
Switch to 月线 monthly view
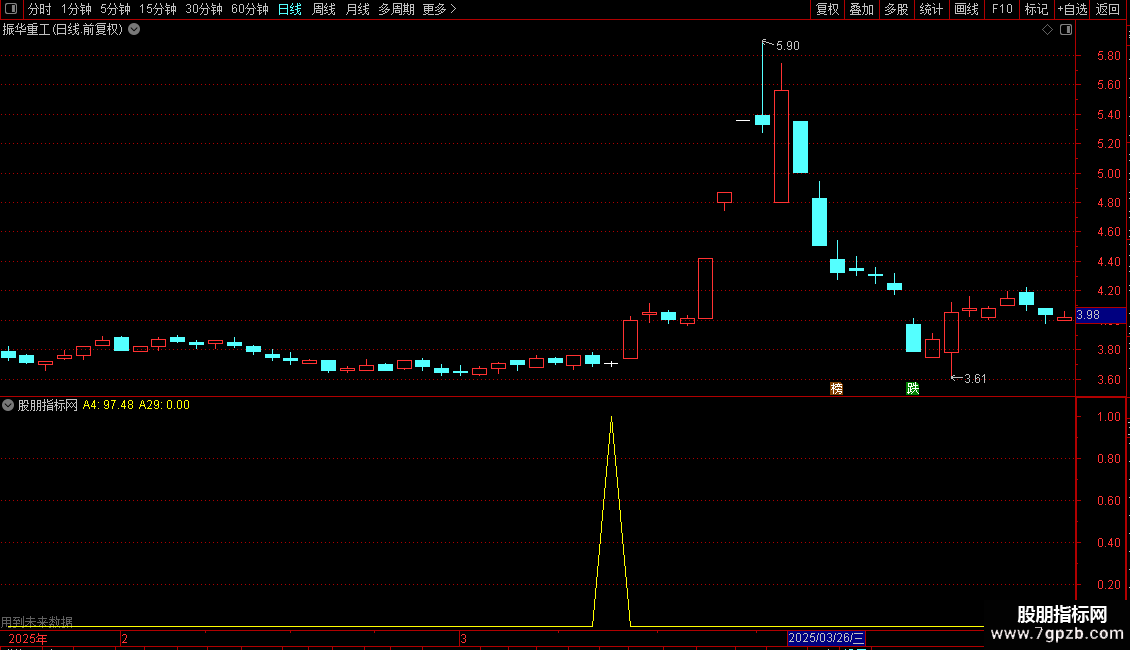pyautogui.click(x=357, y=9)
